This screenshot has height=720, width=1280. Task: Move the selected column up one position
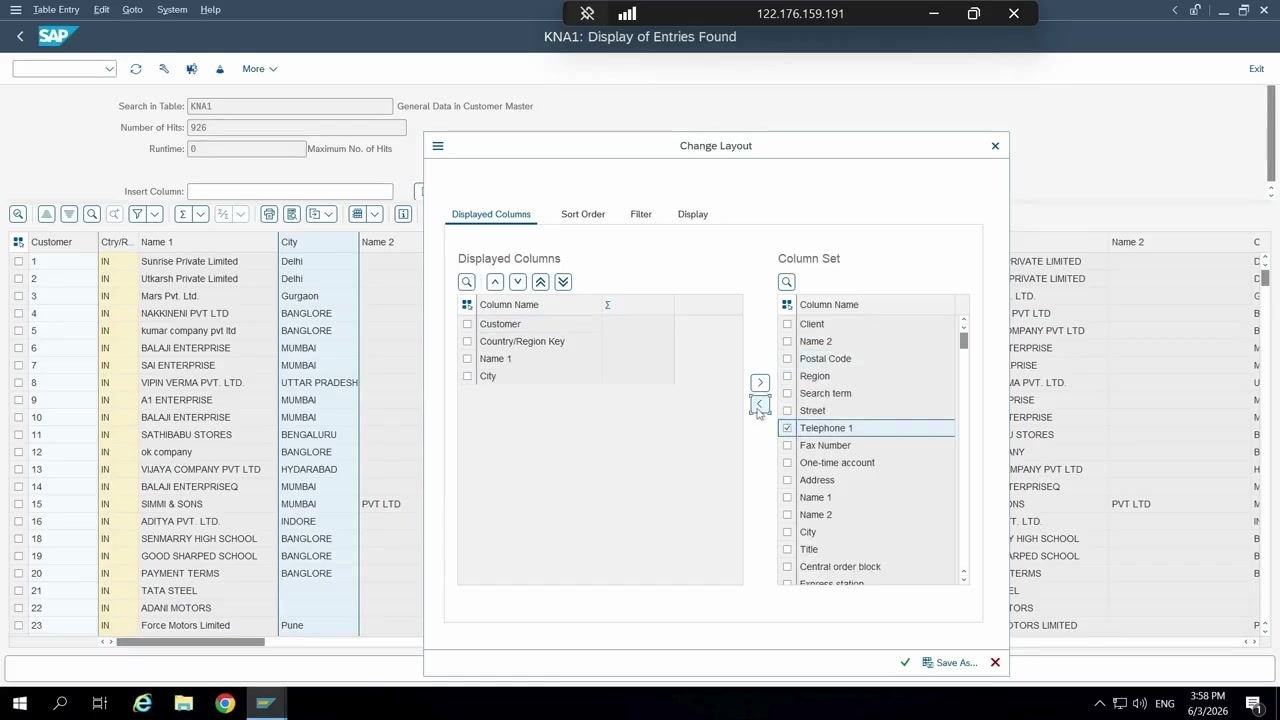[x=495, y=282]
